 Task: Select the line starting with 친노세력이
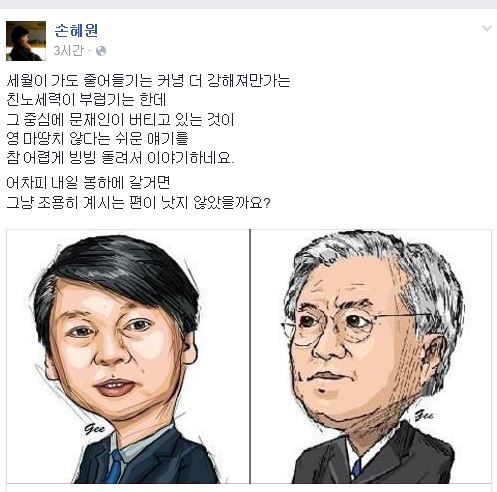(86, 100)
